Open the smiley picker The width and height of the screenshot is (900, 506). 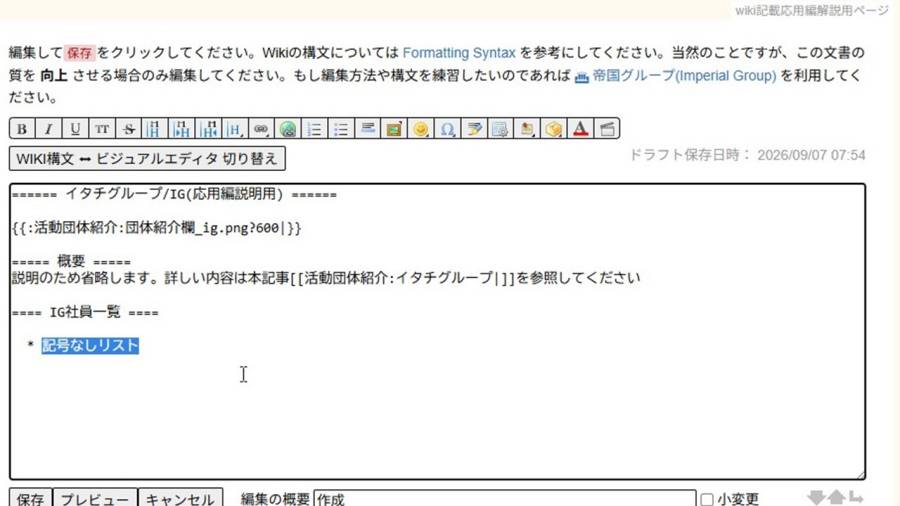pos(420,129)
